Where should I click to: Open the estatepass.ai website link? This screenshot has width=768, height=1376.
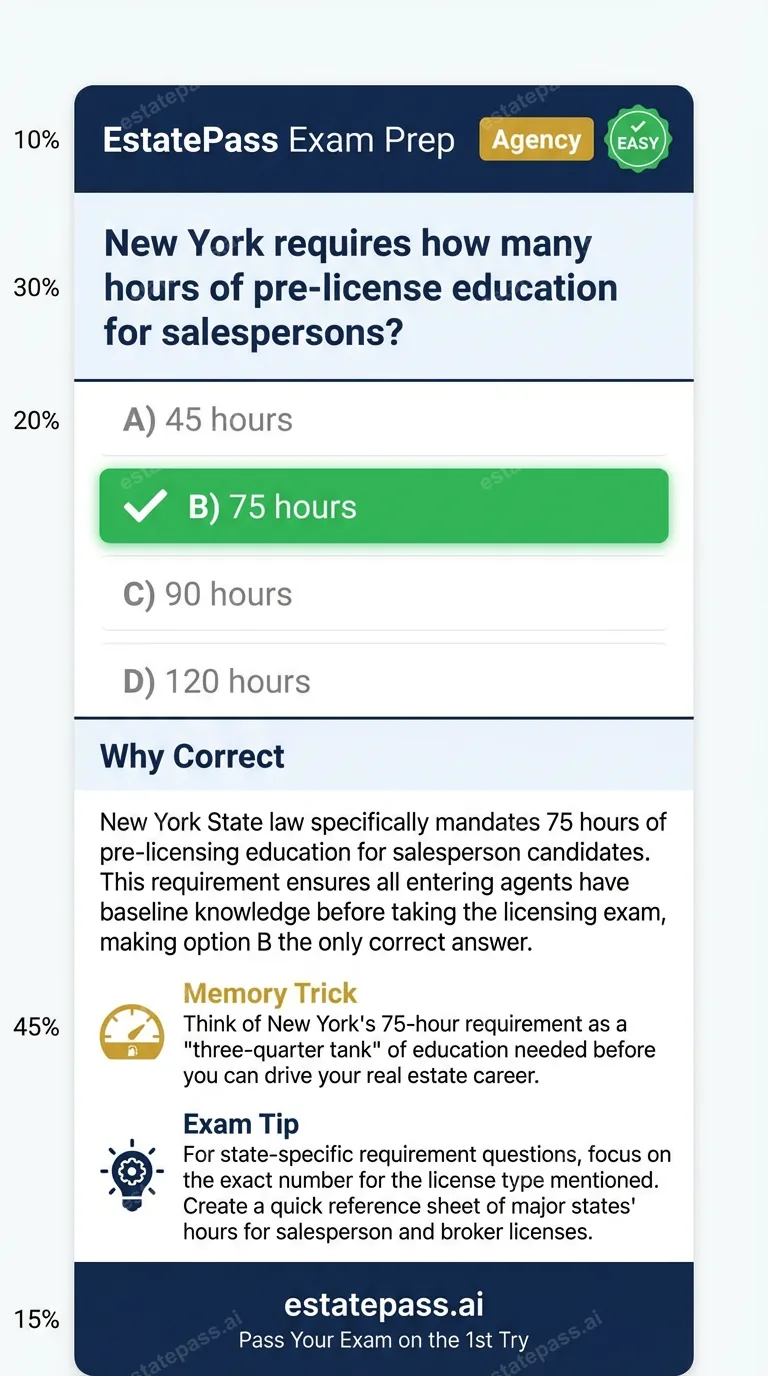[383, 1303]
